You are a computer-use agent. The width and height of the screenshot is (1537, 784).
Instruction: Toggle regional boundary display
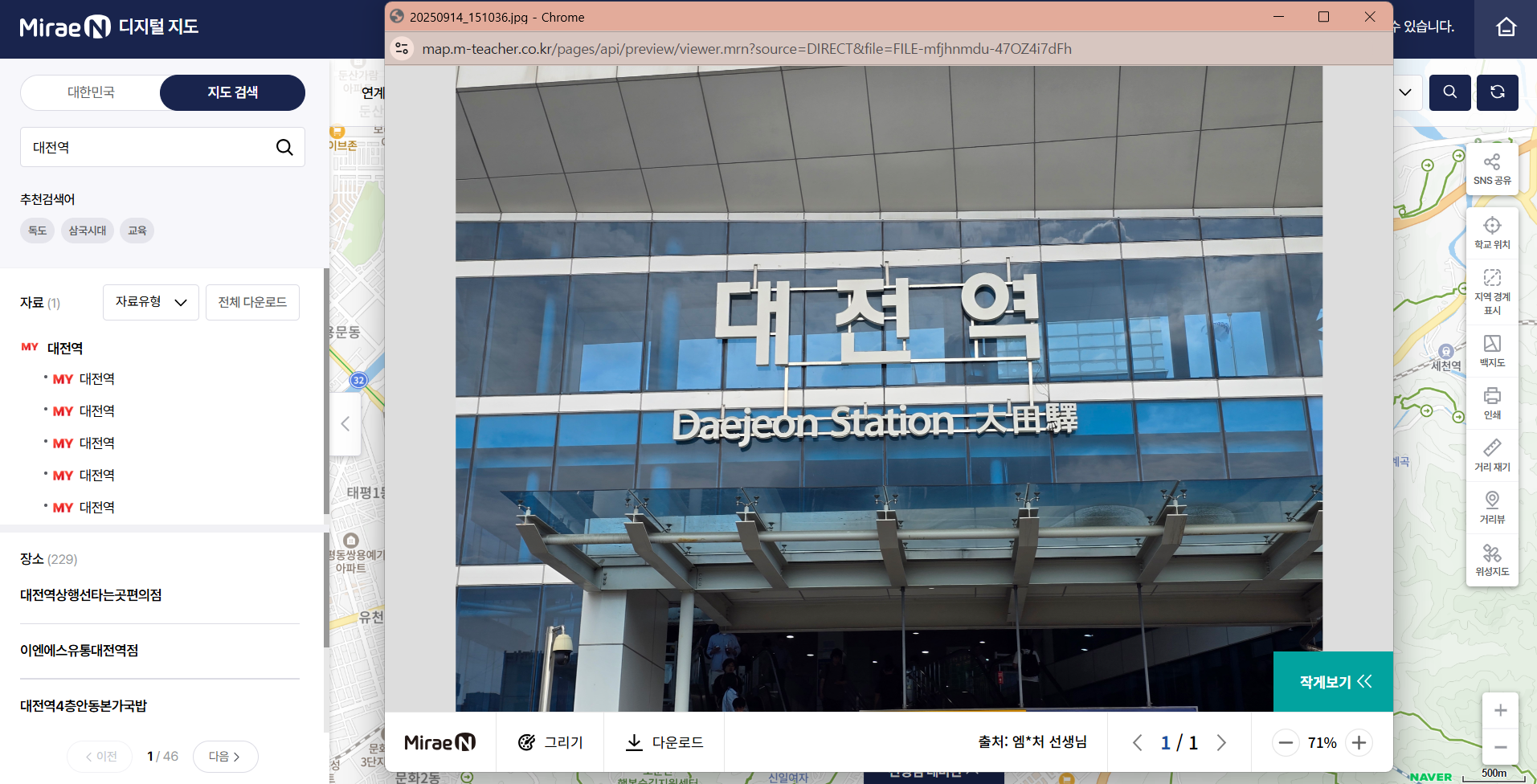pos(1492,292)
